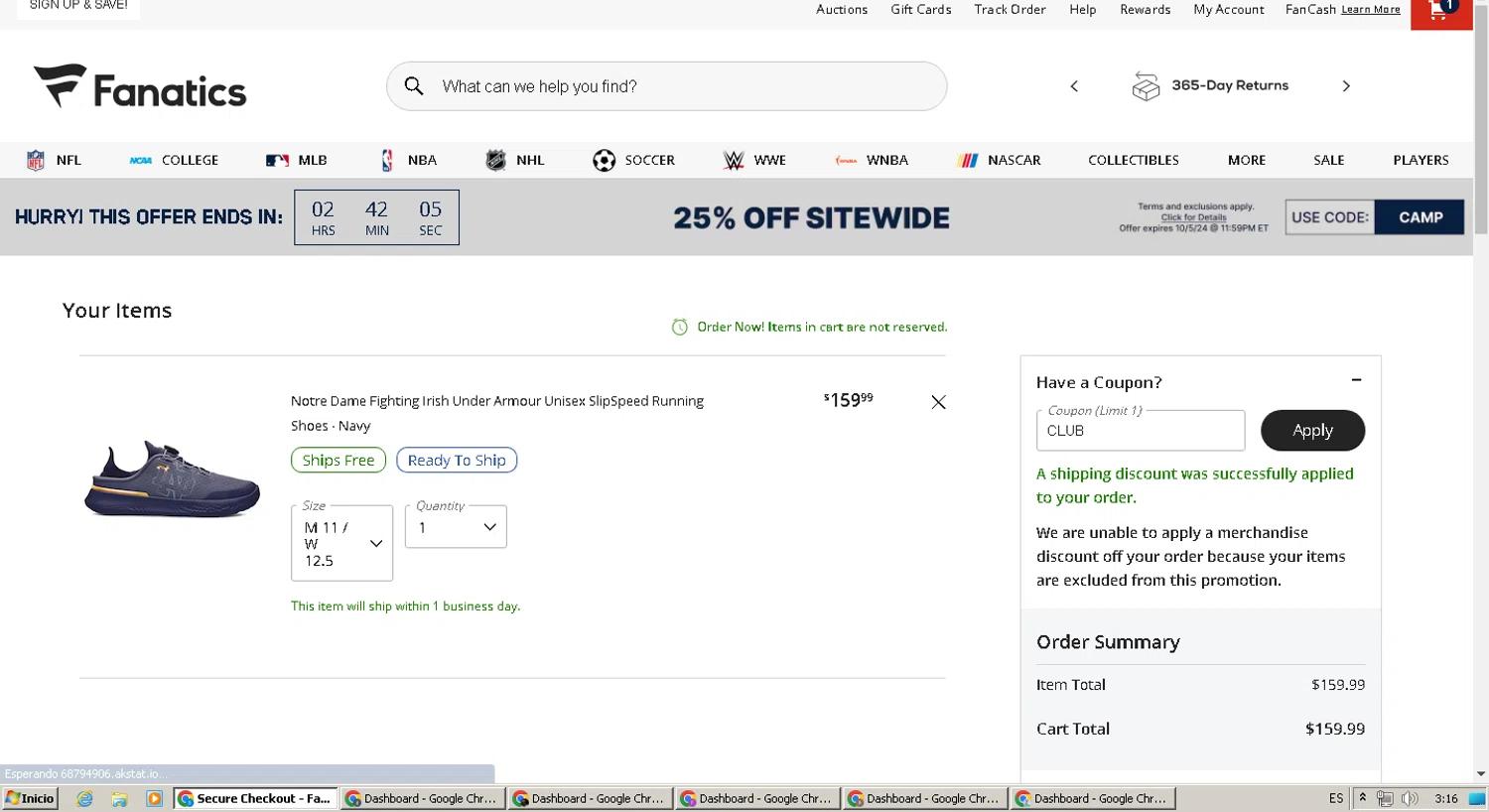This screenshot has height=812, width=1489.
Task: Open the MORE menu
Action: pos(1247,160)
